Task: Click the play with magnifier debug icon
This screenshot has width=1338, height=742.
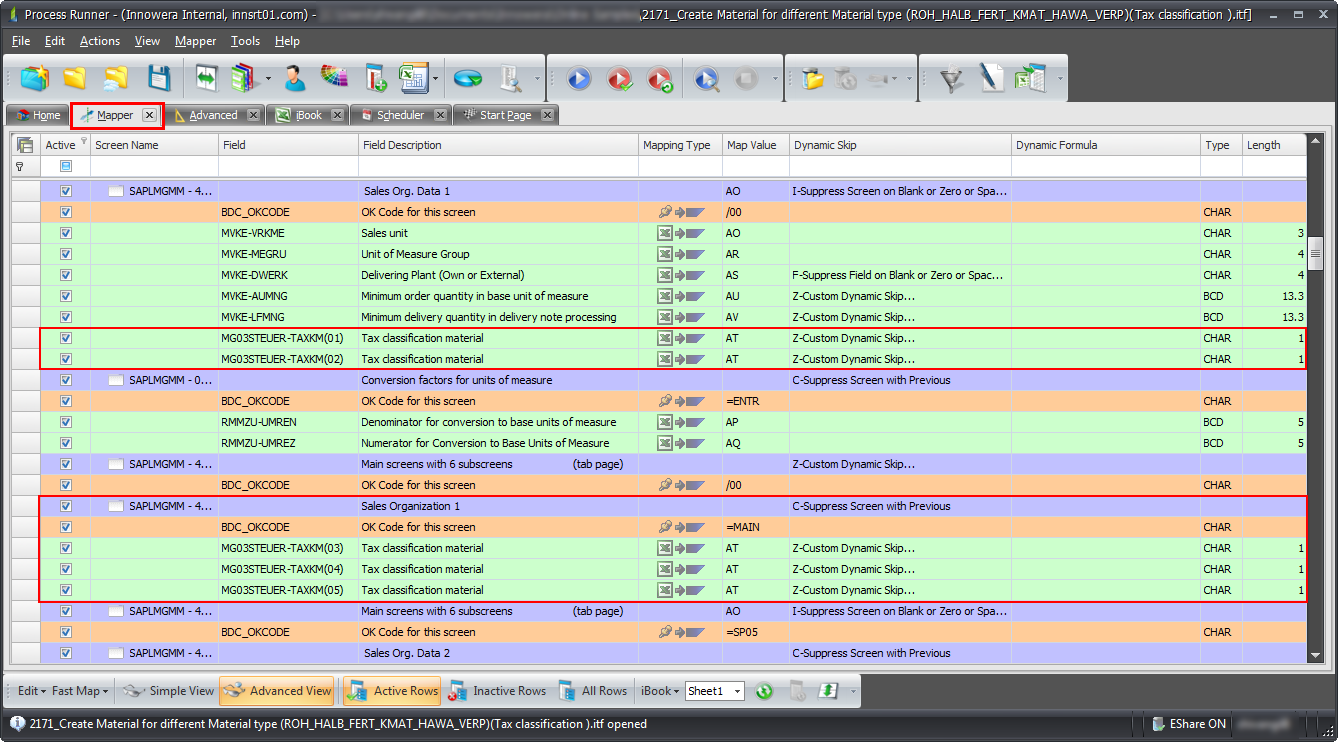Action: pyautogui.click(x=707, y=79)
